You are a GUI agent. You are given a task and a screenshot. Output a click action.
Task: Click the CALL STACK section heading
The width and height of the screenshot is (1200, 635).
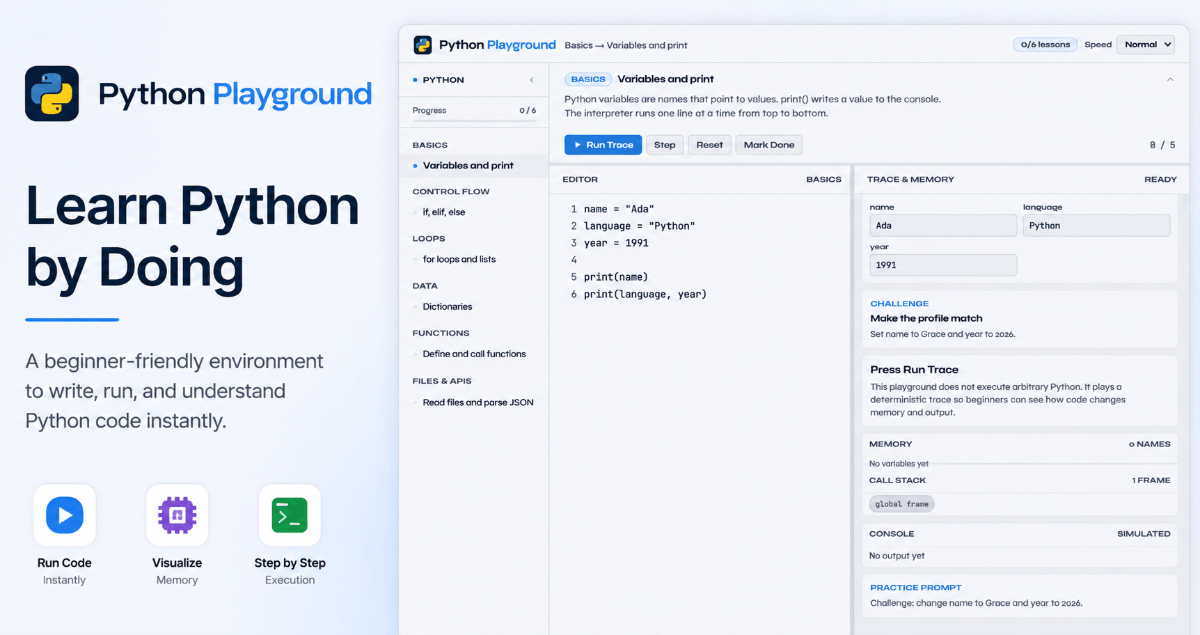tap(897, 480)
